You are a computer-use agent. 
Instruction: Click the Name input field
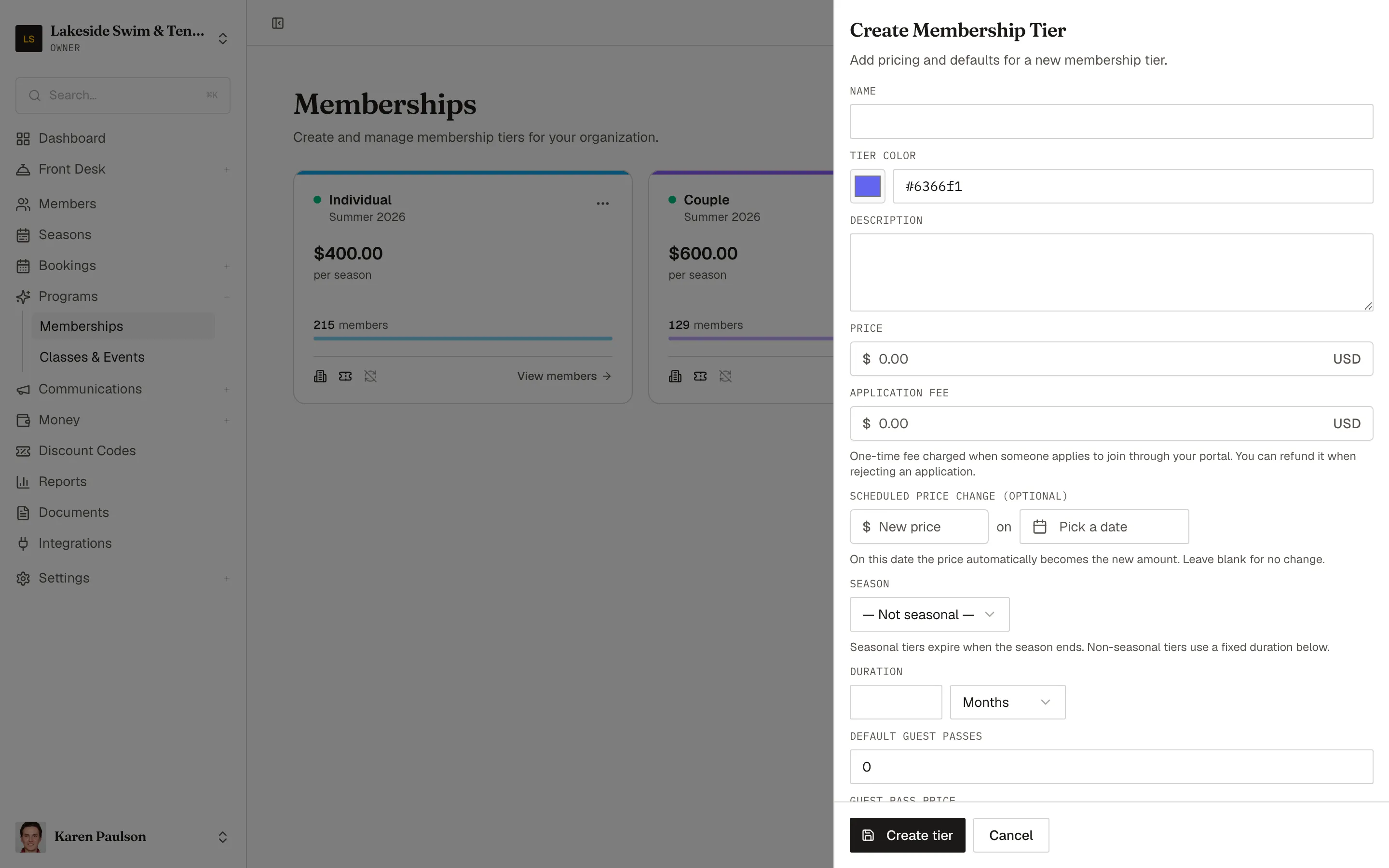1111,121
